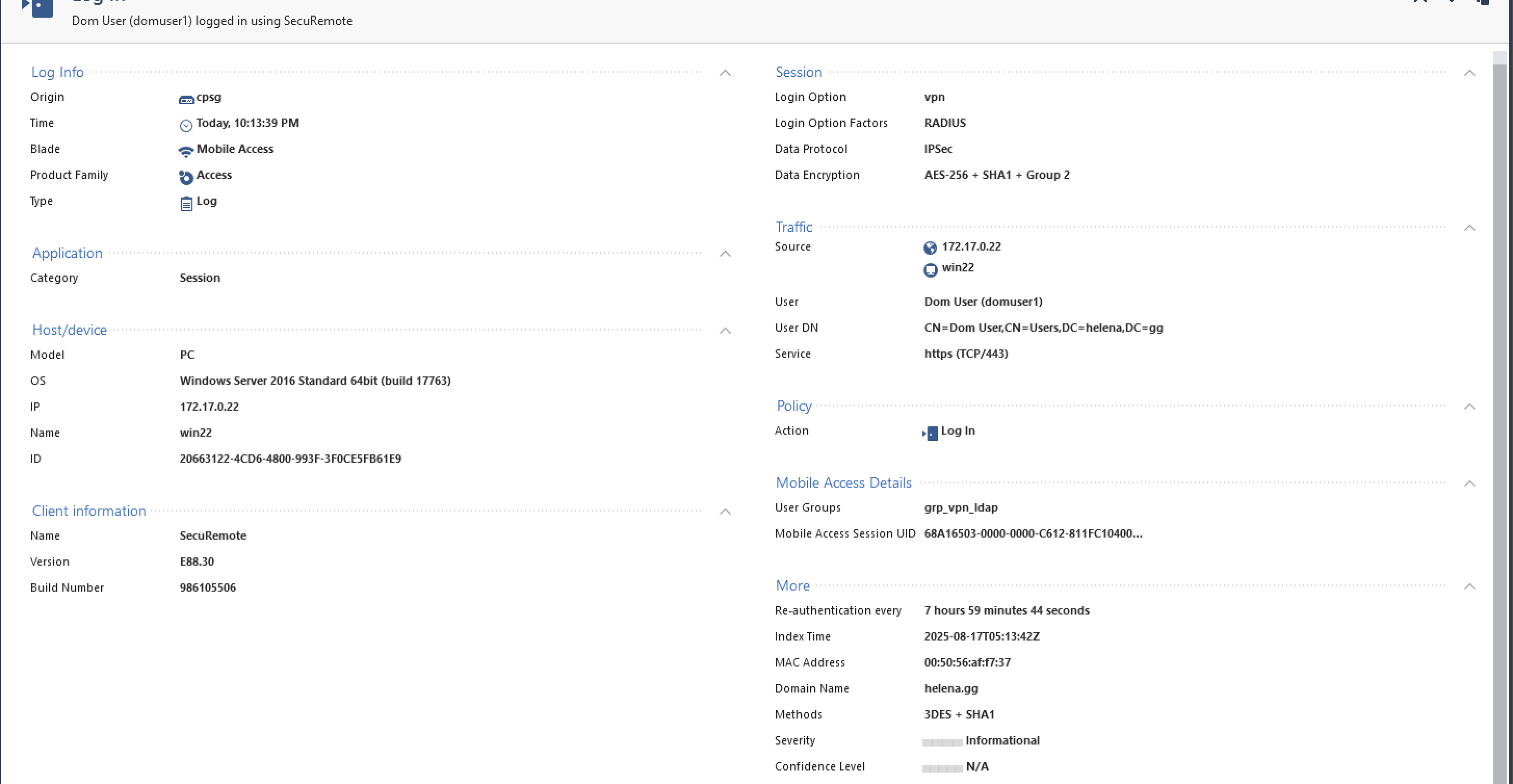Click the Log type document icon
The image size is (1513, 784).
tap(186, 203)
